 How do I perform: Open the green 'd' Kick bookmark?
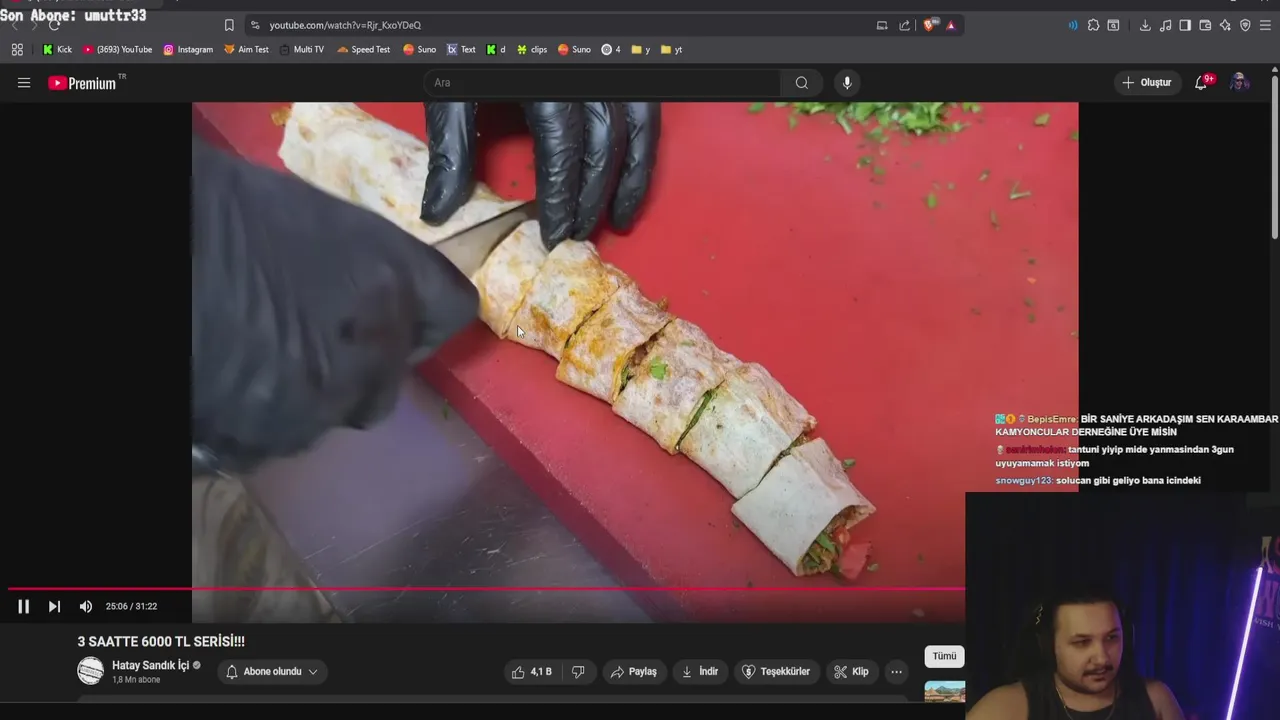click(x=496, y=49)
